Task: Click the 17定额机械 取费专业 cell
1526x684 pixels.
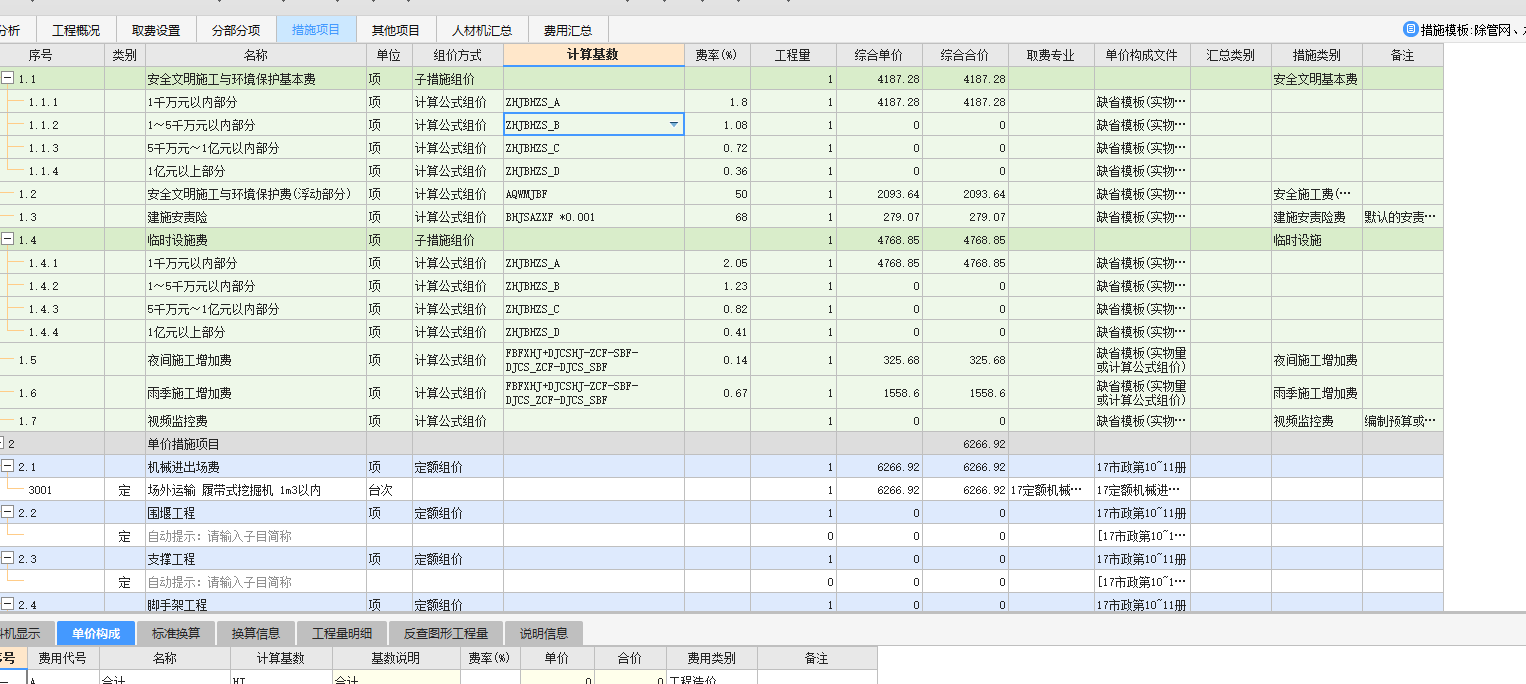Action: 1051,490
